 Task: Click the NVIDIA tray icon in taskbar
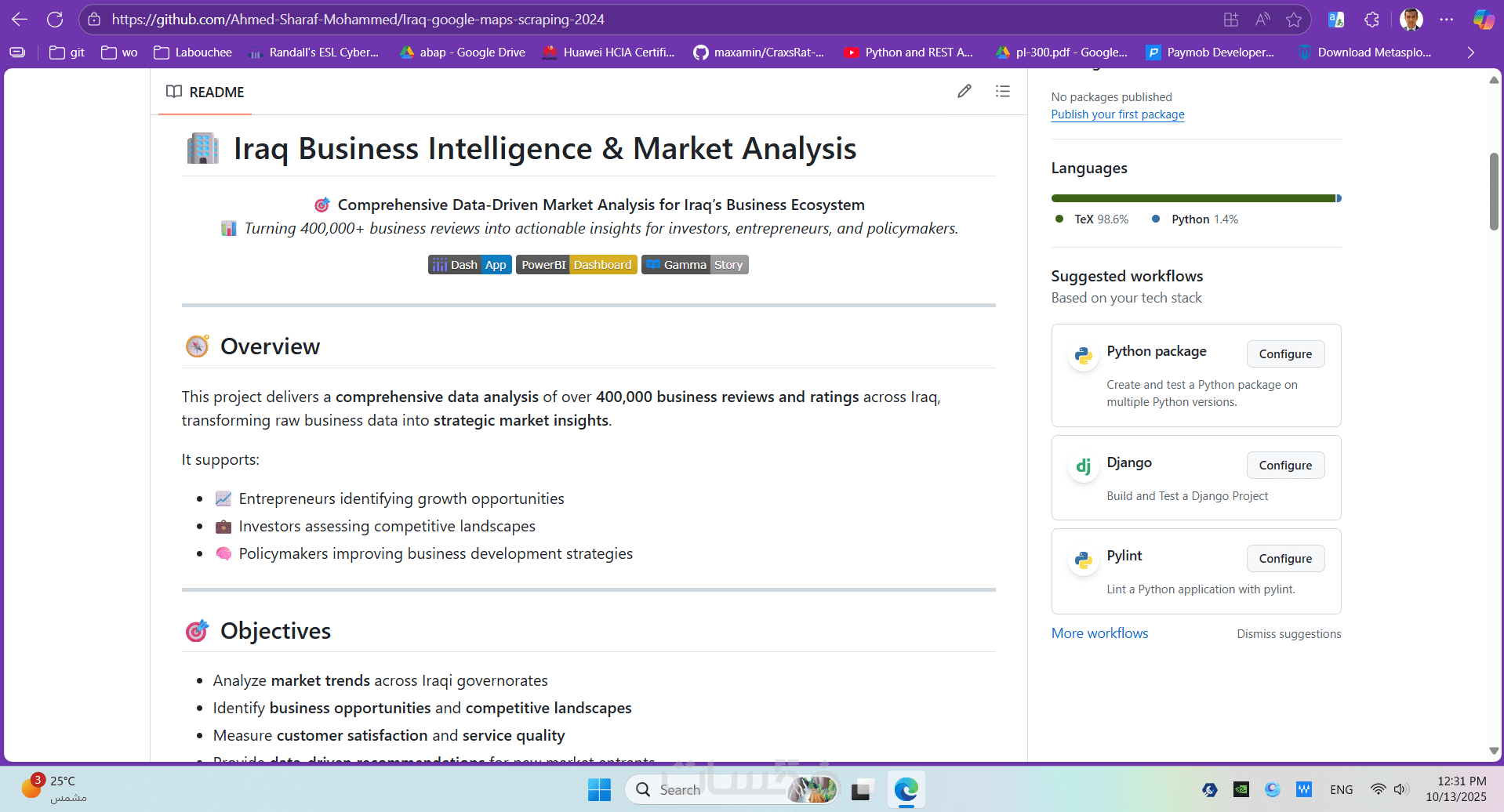[x=1241, y=789]
